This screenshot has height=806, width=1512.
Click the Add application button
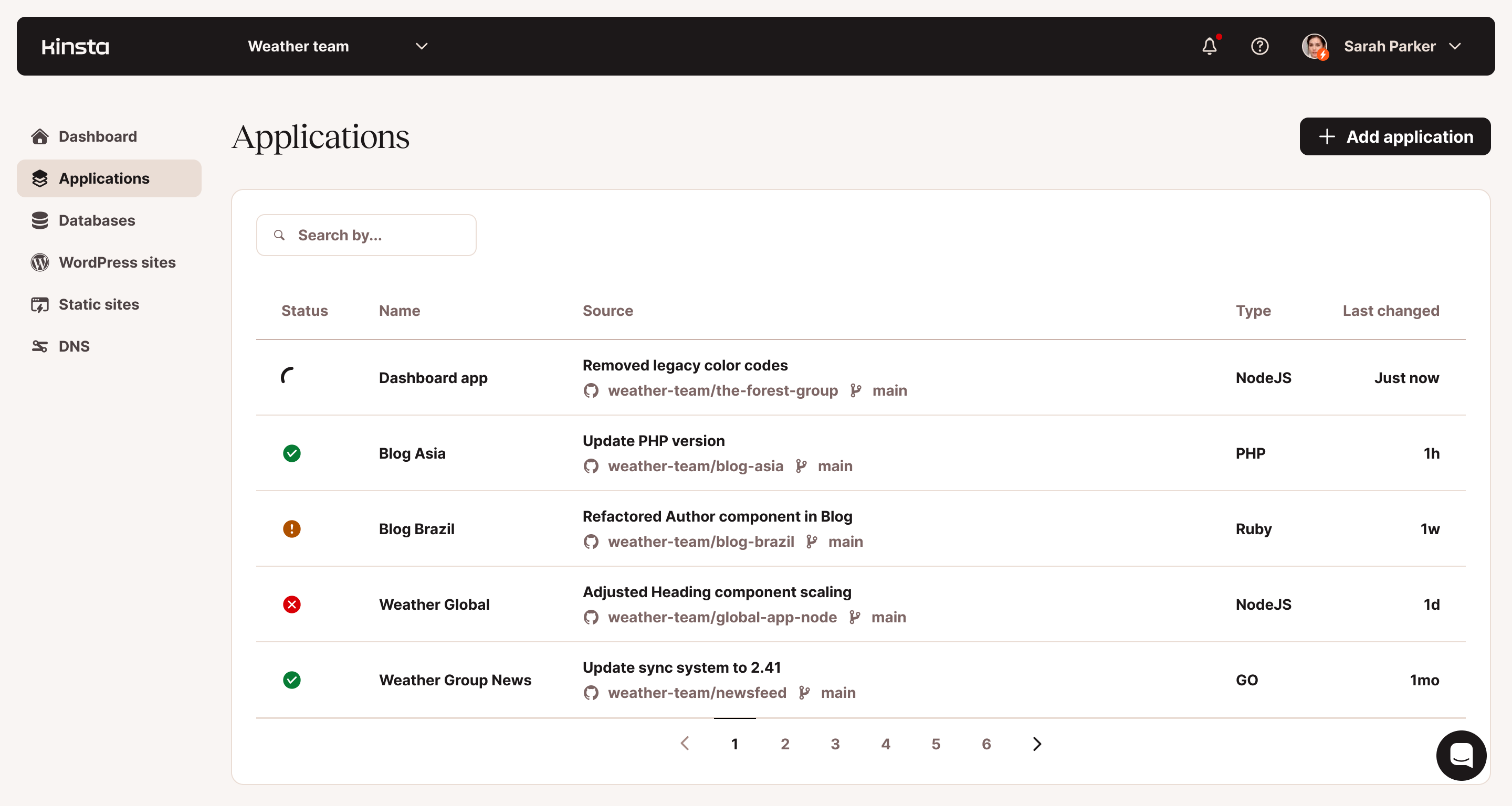click(x=1394, y=135)
